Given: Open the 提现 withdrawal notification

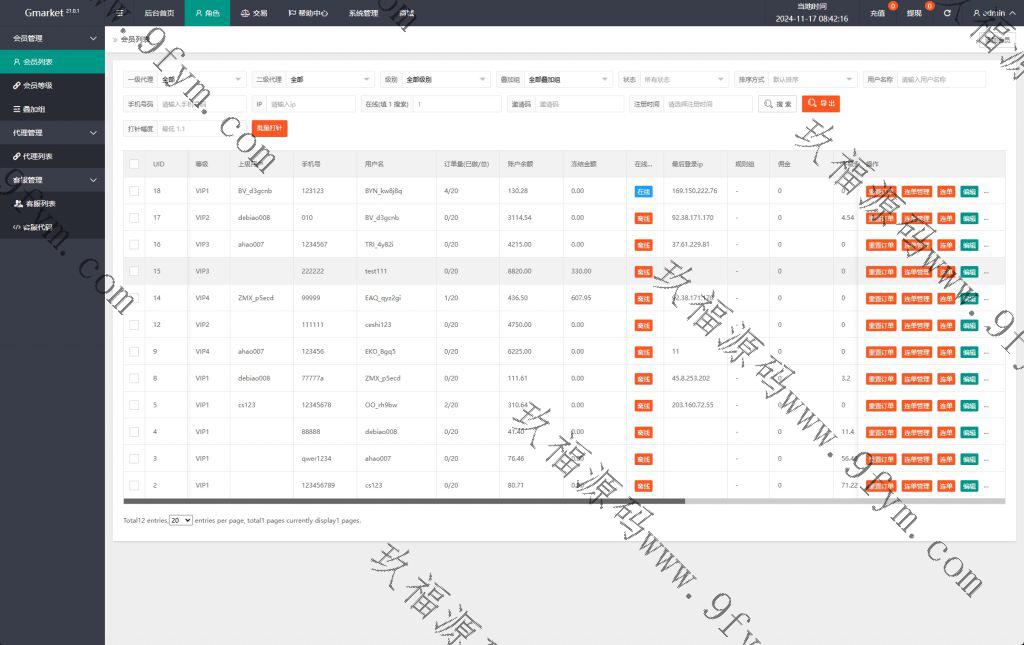Looking at the screenshot, I should (x=914, y=14).
